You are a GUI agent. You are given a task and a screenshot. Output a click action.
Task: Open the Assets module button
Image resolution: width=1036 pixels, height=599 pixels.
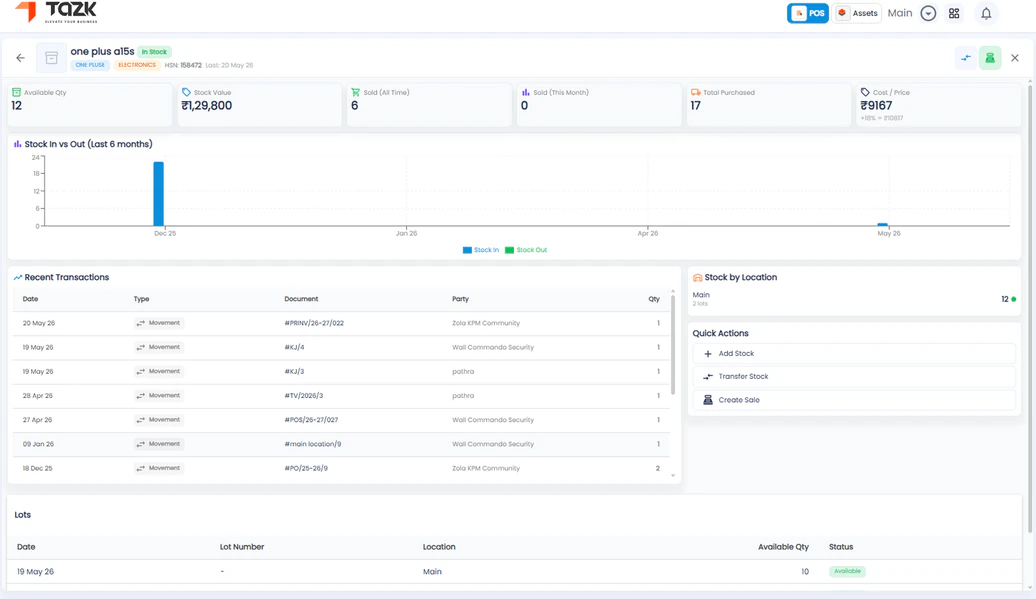[857, 13]
